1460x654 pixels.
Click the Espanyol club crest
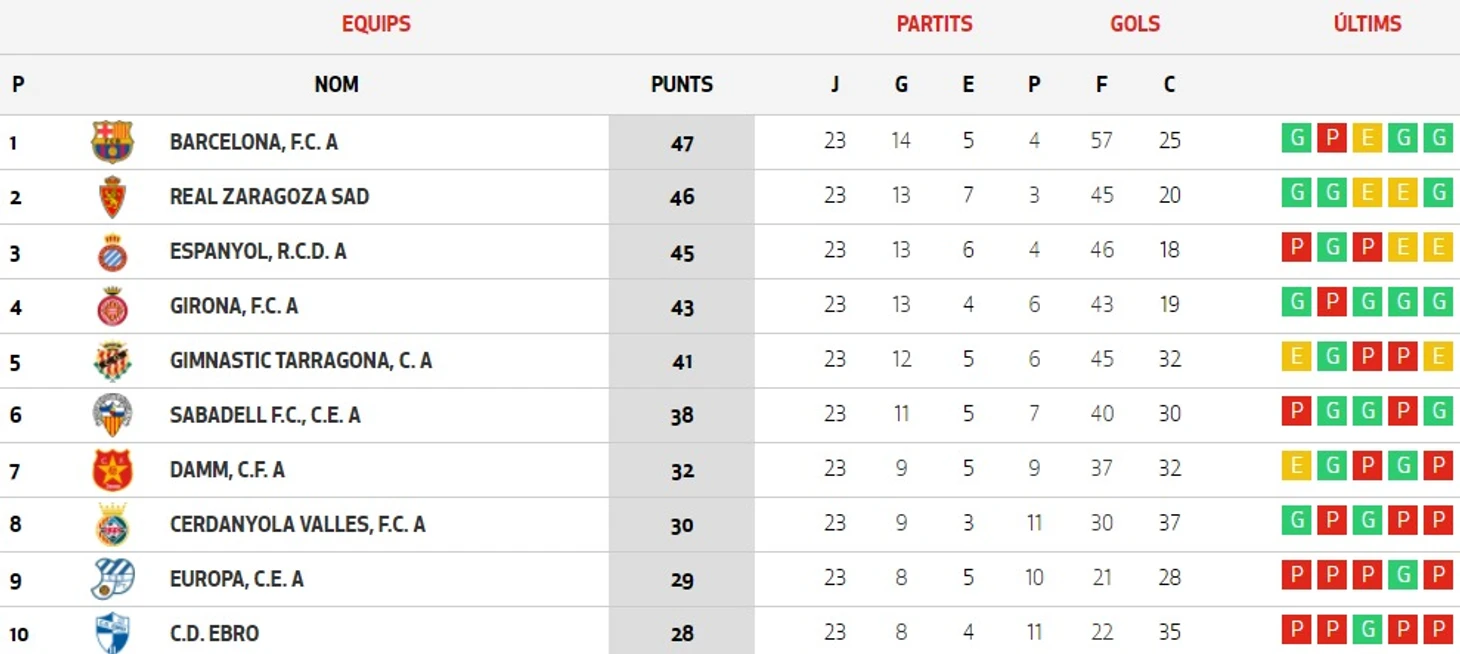[x=112, y=252]
